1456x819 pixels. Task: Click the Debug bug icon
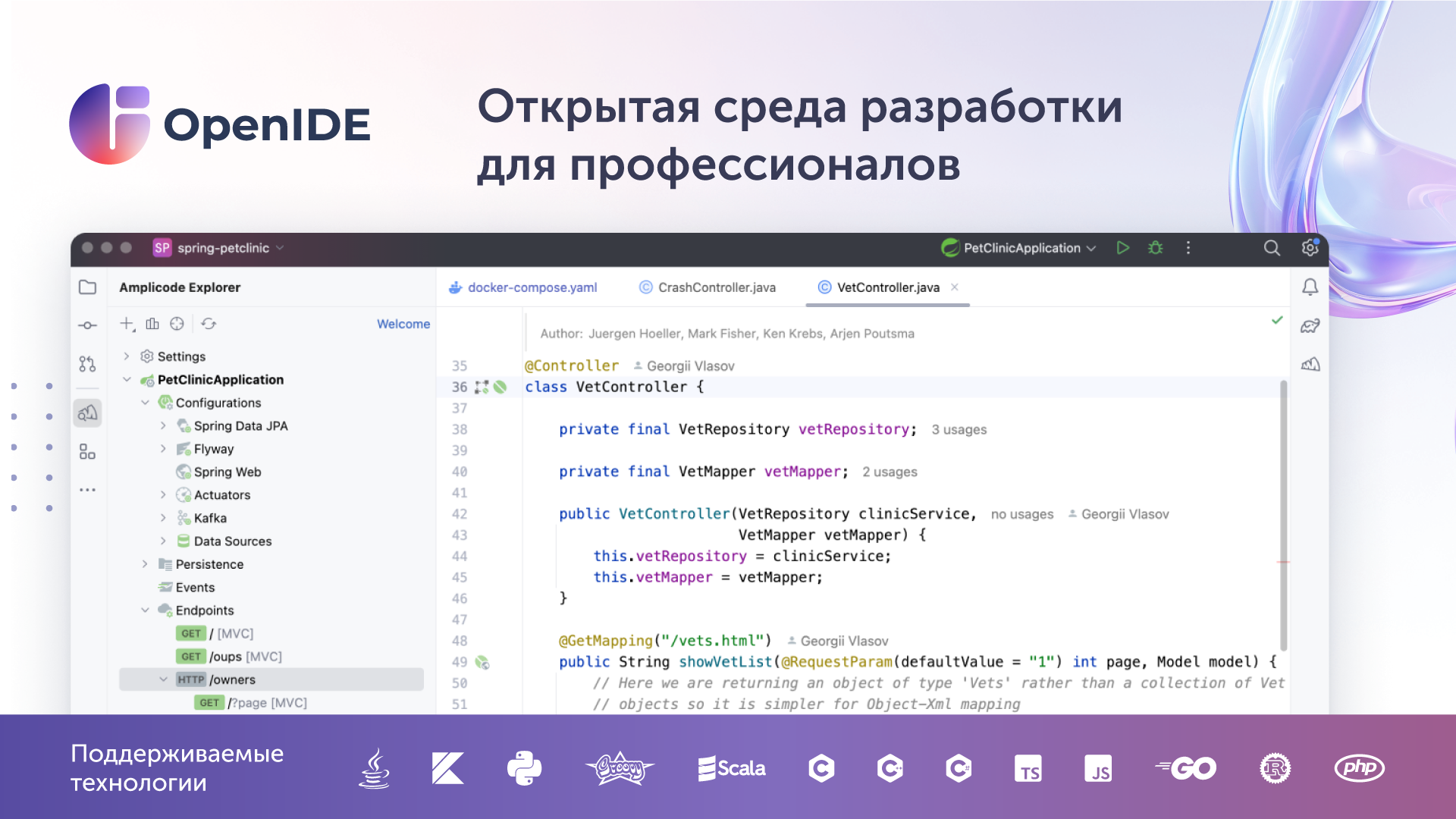click(x=1155, y=248)
